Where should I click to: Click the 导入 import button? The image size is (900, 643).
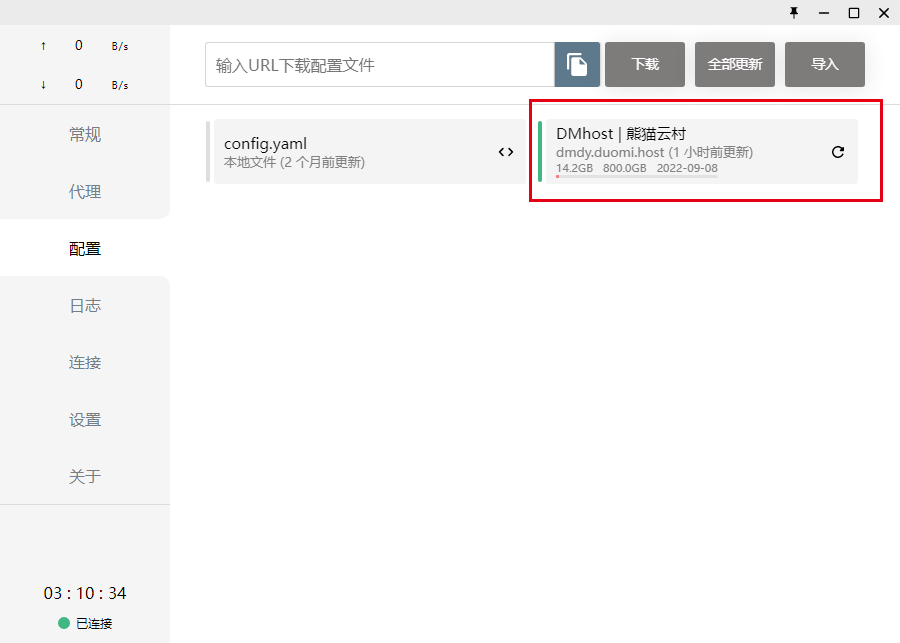pyautogui.click(x=825, y=64)
